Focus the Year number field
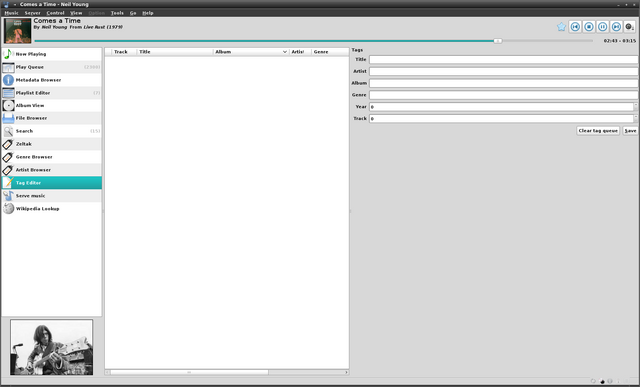640x387 pixels. 501,107
